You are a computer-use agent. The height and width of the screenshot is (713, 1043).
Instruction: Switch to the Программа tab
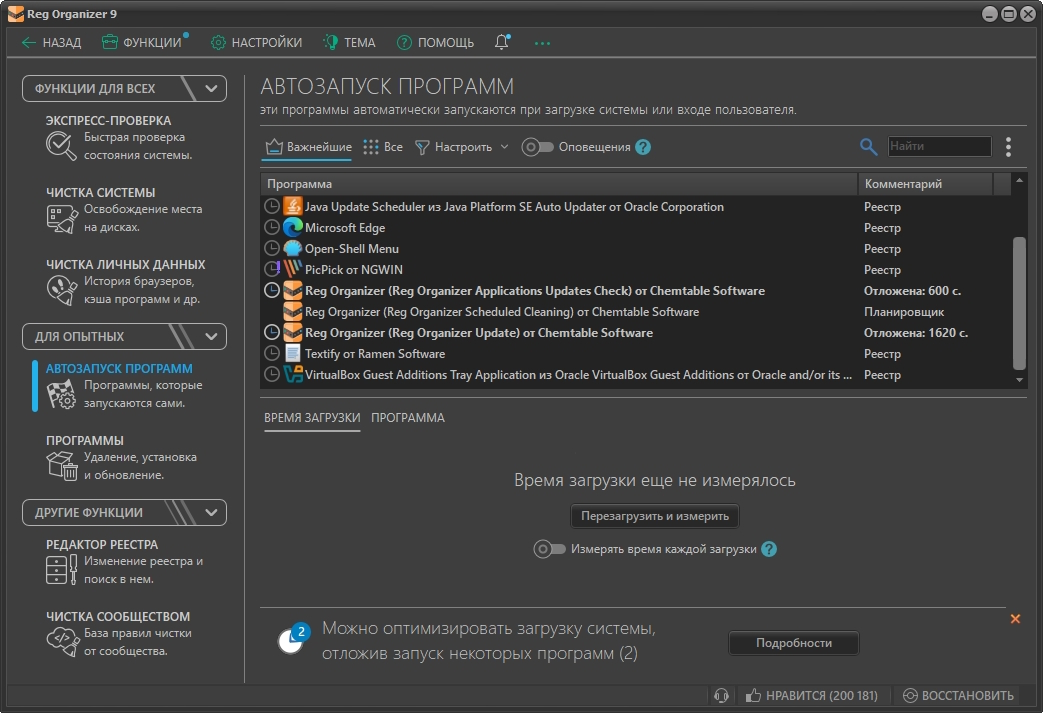[x=407, y=418]
